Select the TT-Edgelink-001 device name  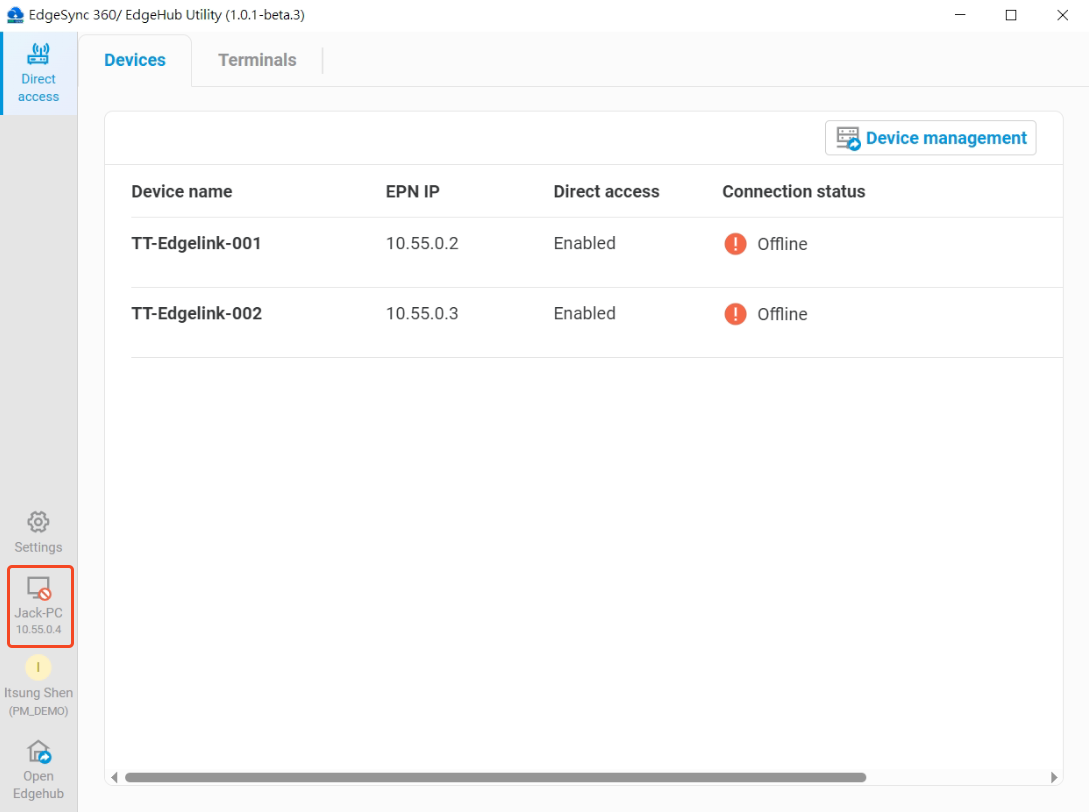click(195, 243)
